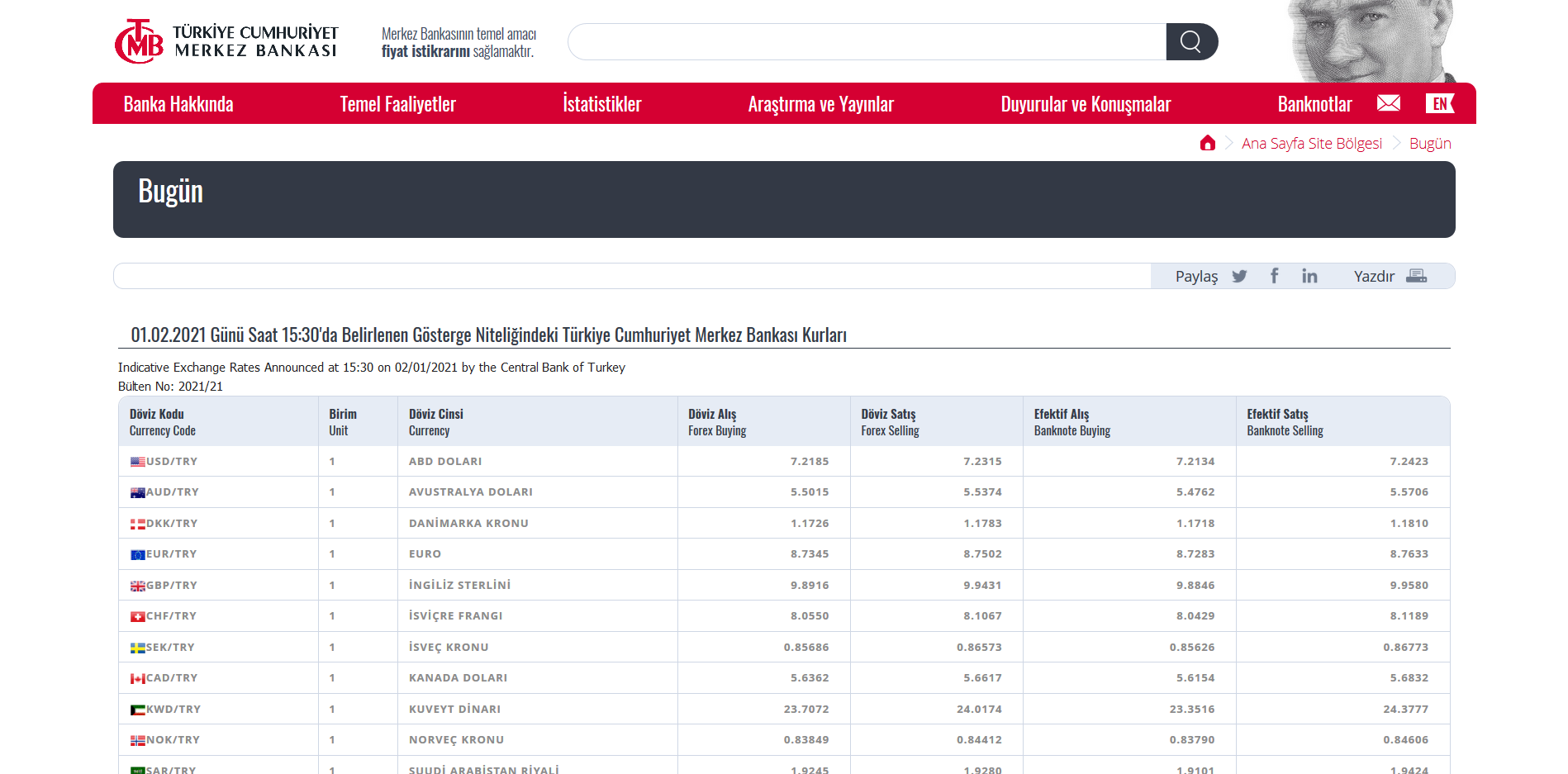1568x774 pixels.
Task: Click GBP banknote selling value 9.9580
Action: click(1409, 586)
